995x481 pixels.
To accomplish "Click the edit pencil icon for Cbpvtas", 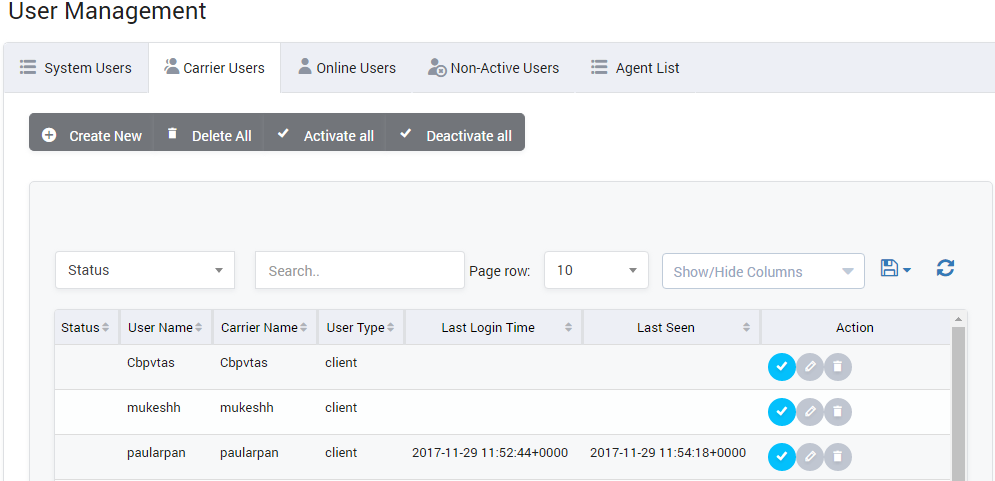I will [x=810, y=367].
